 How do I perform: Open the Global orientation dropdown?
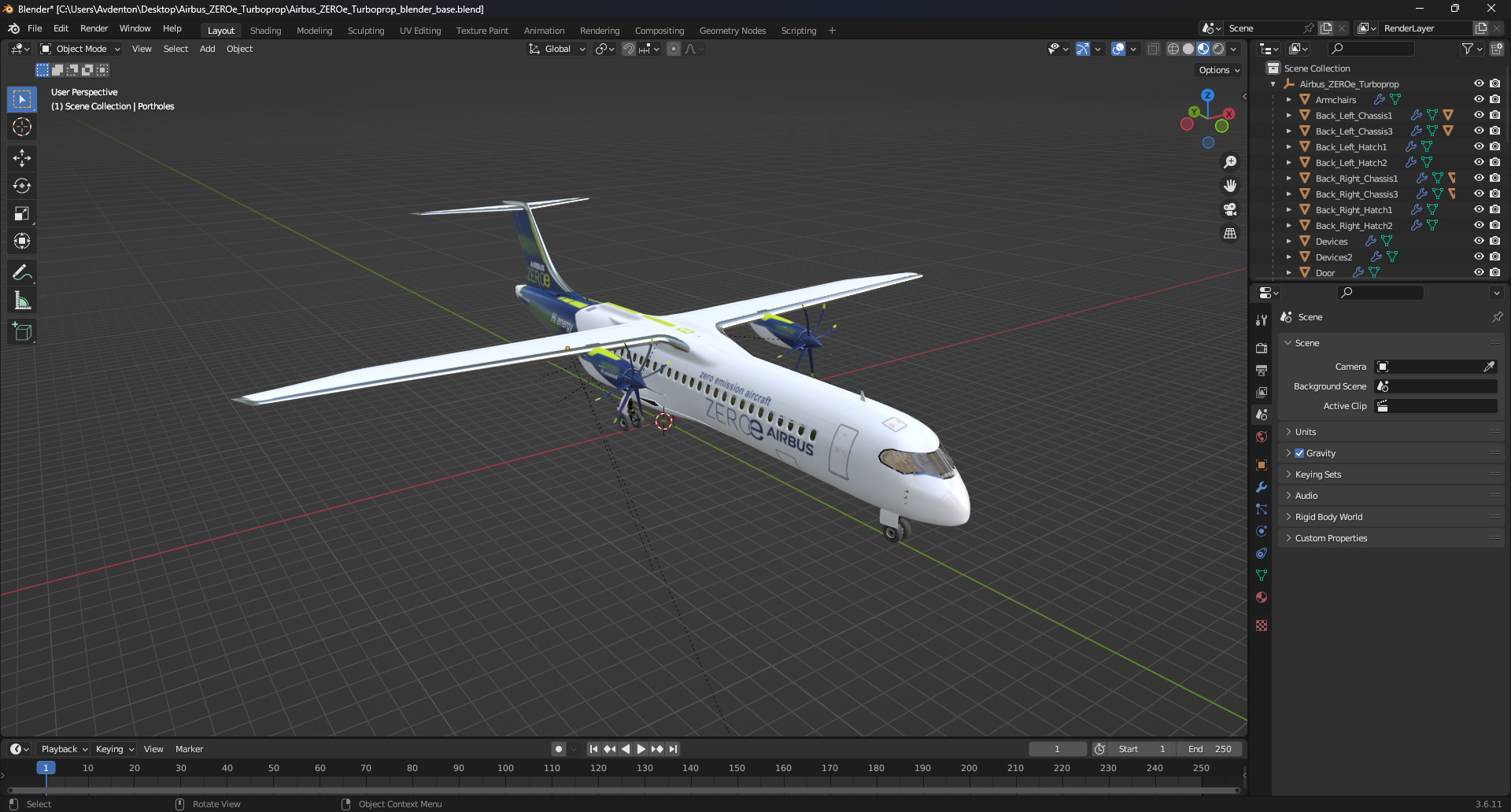556,49
